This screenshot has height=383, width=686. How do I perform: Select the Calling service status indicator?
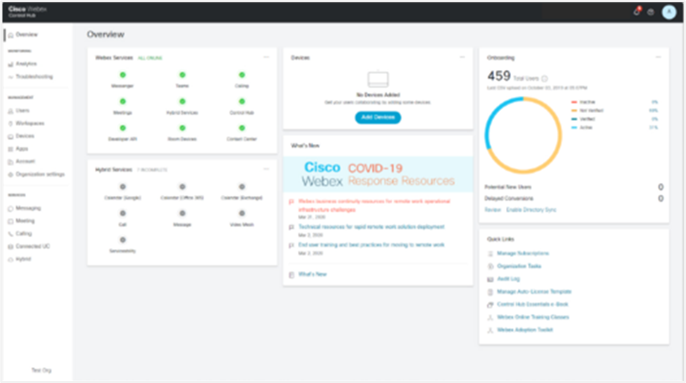click(242, 75)
